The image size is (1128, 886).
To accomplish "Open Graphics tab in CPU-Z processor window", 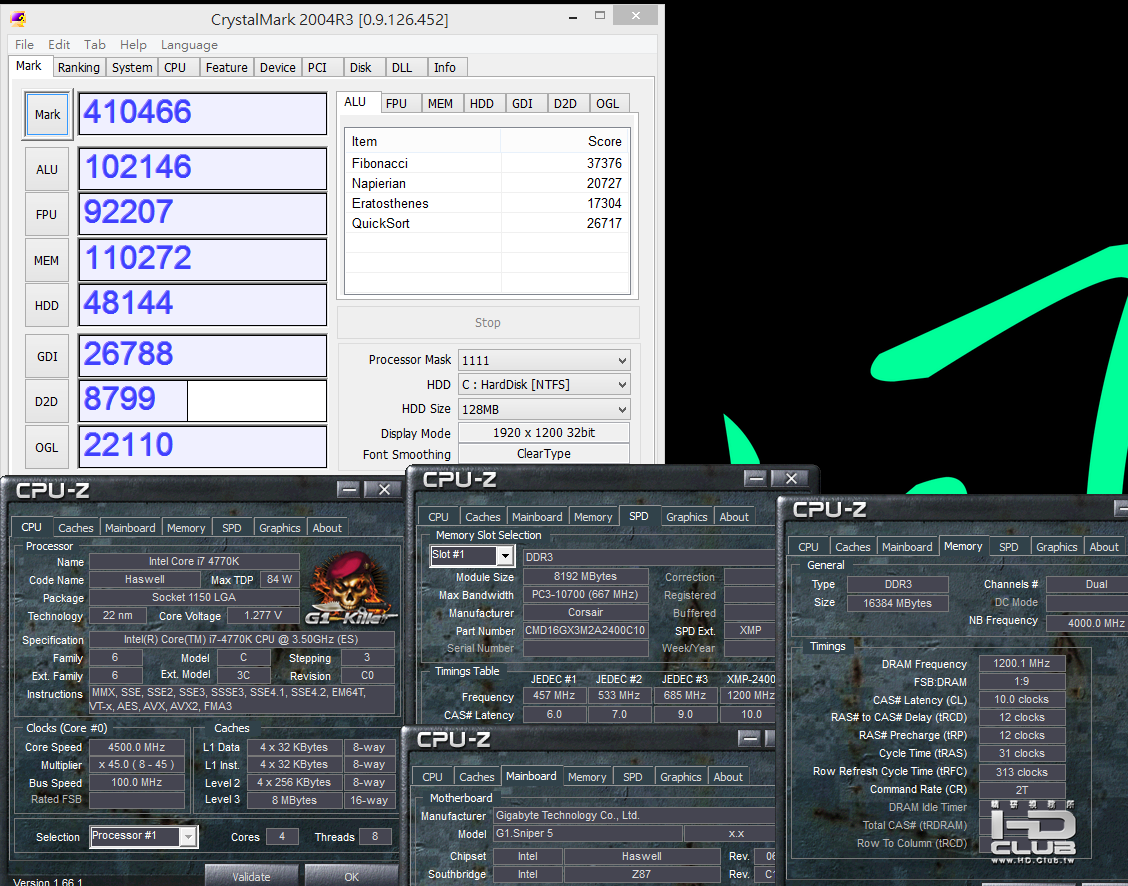I will pyautogui.click(x=280, y=528).
